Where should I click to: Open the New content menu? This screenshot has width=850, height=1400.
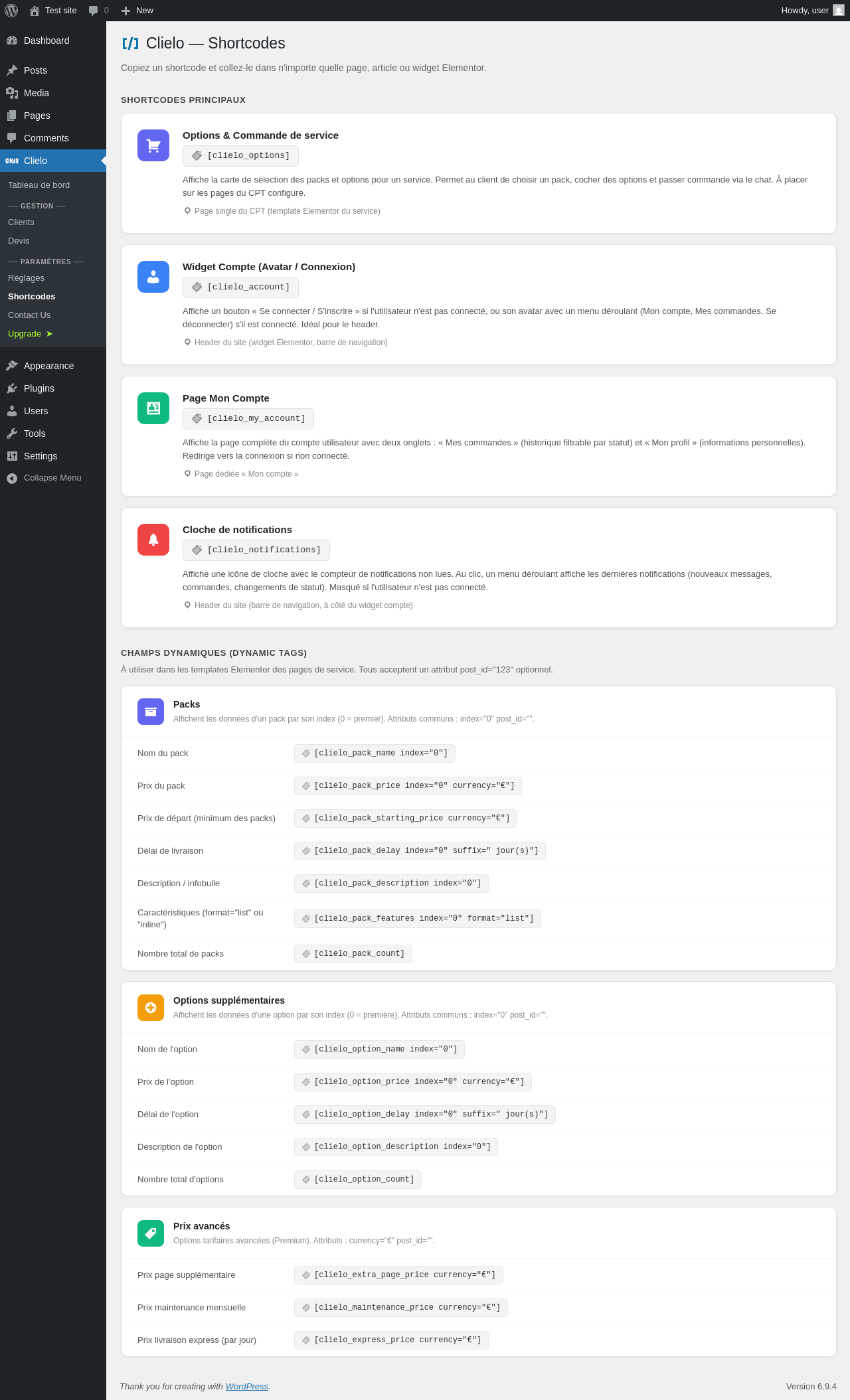[137, 11]
